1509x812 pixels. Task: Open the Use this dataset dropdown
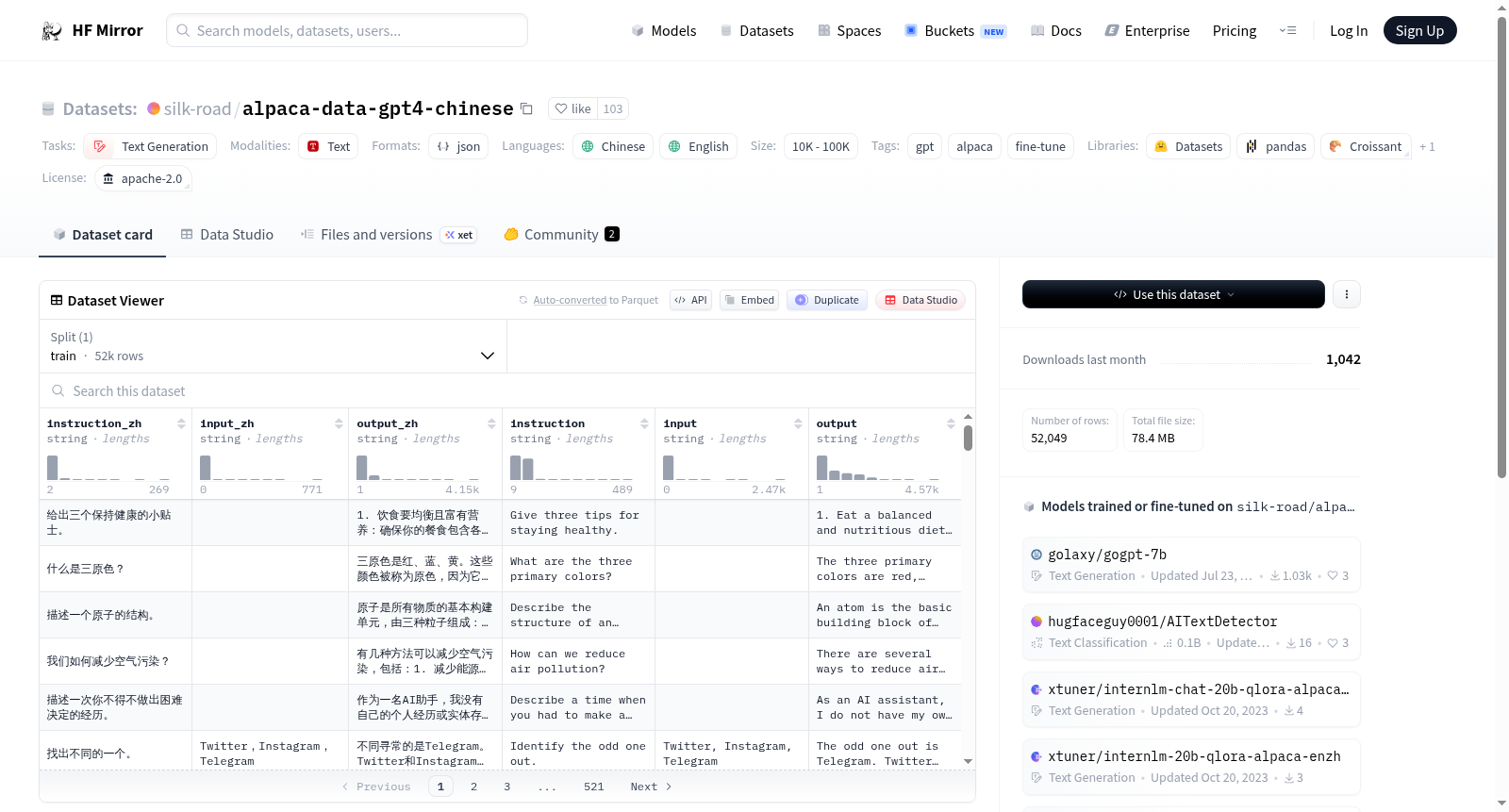pyautogui.click(x=1173, y=294)
